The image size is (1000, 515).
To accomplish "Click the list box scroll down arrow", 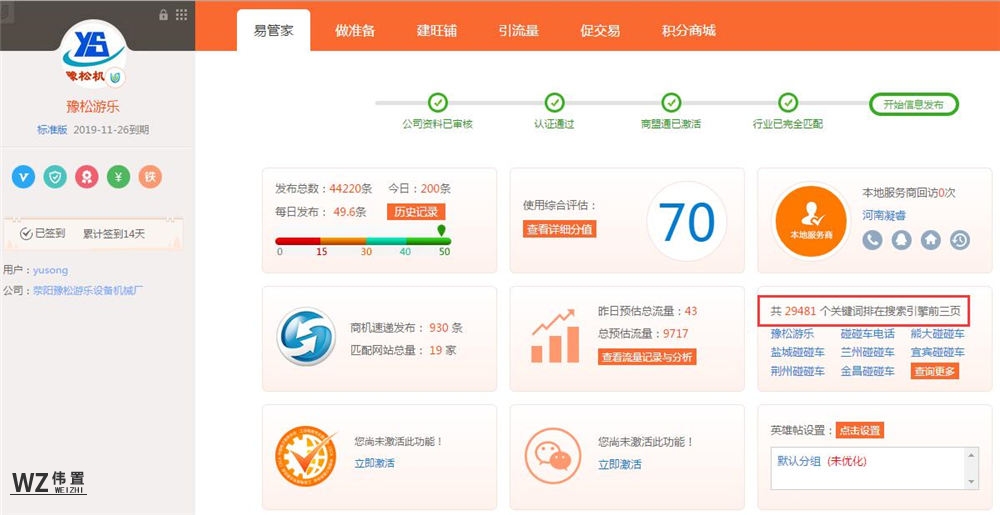I will 971,482.
